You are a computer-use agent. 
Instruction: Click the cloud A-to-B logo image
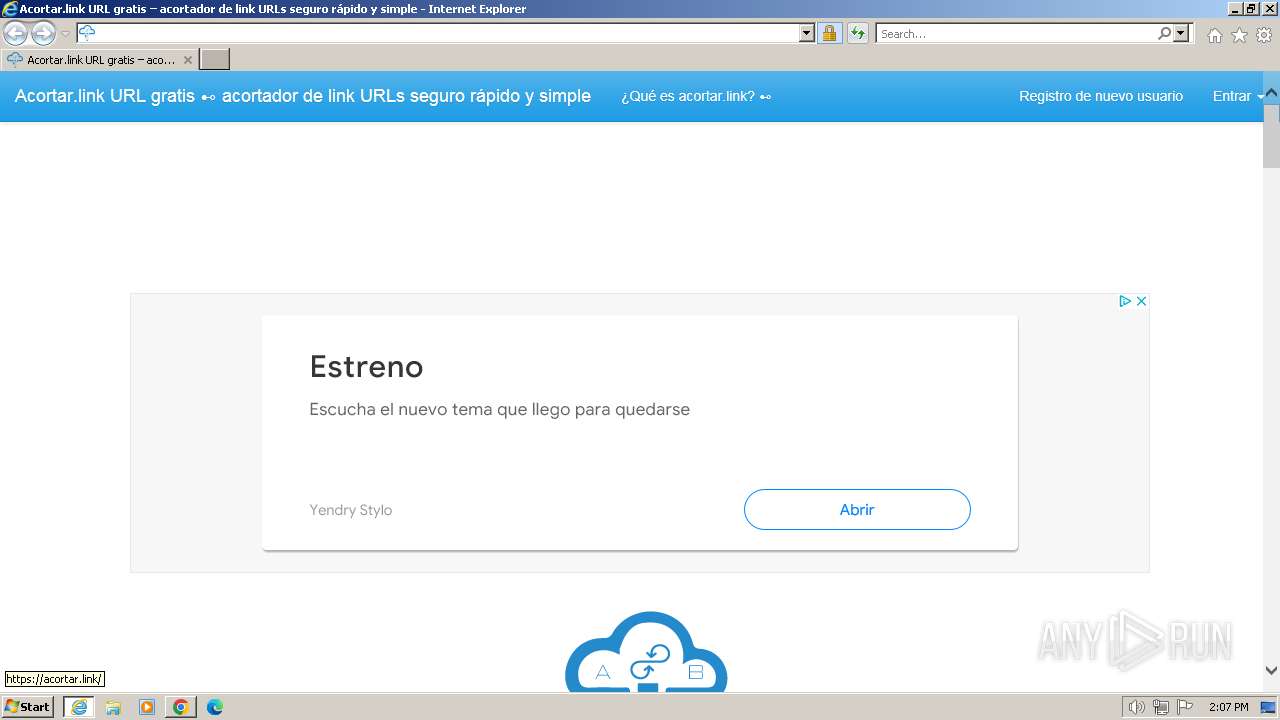646,652
